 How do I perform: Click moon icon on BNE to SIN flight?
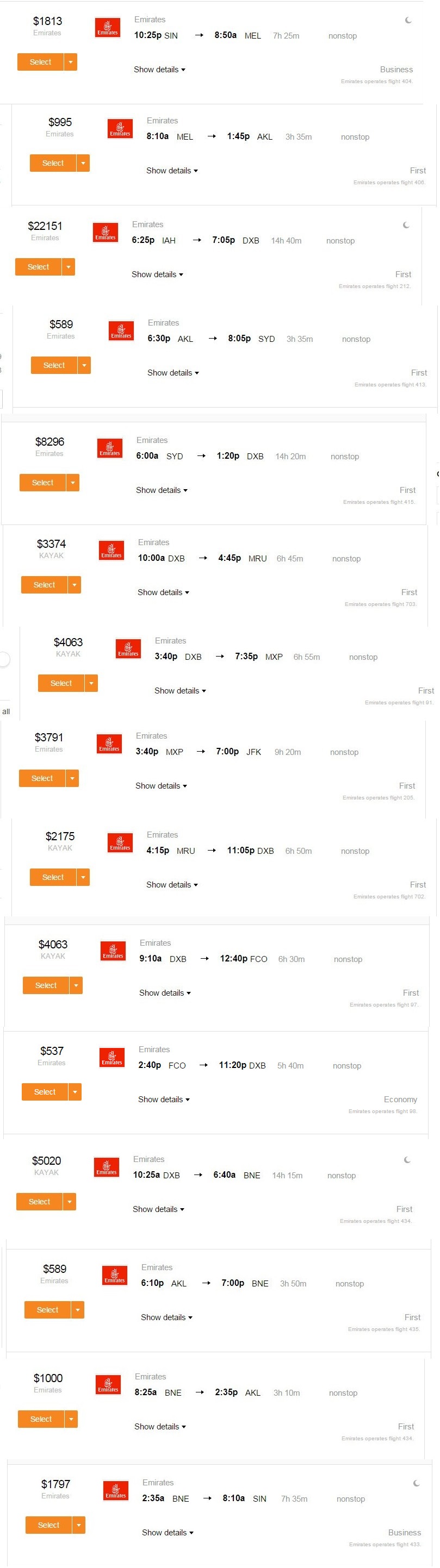pos(416,1483)
